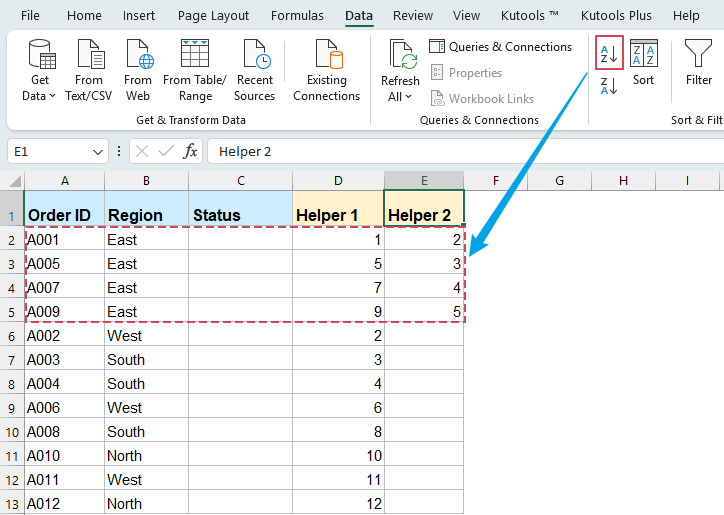724x515 pixels.
Task: Select the Data tab
Action: pyautogui.click(x=359, y=16)
